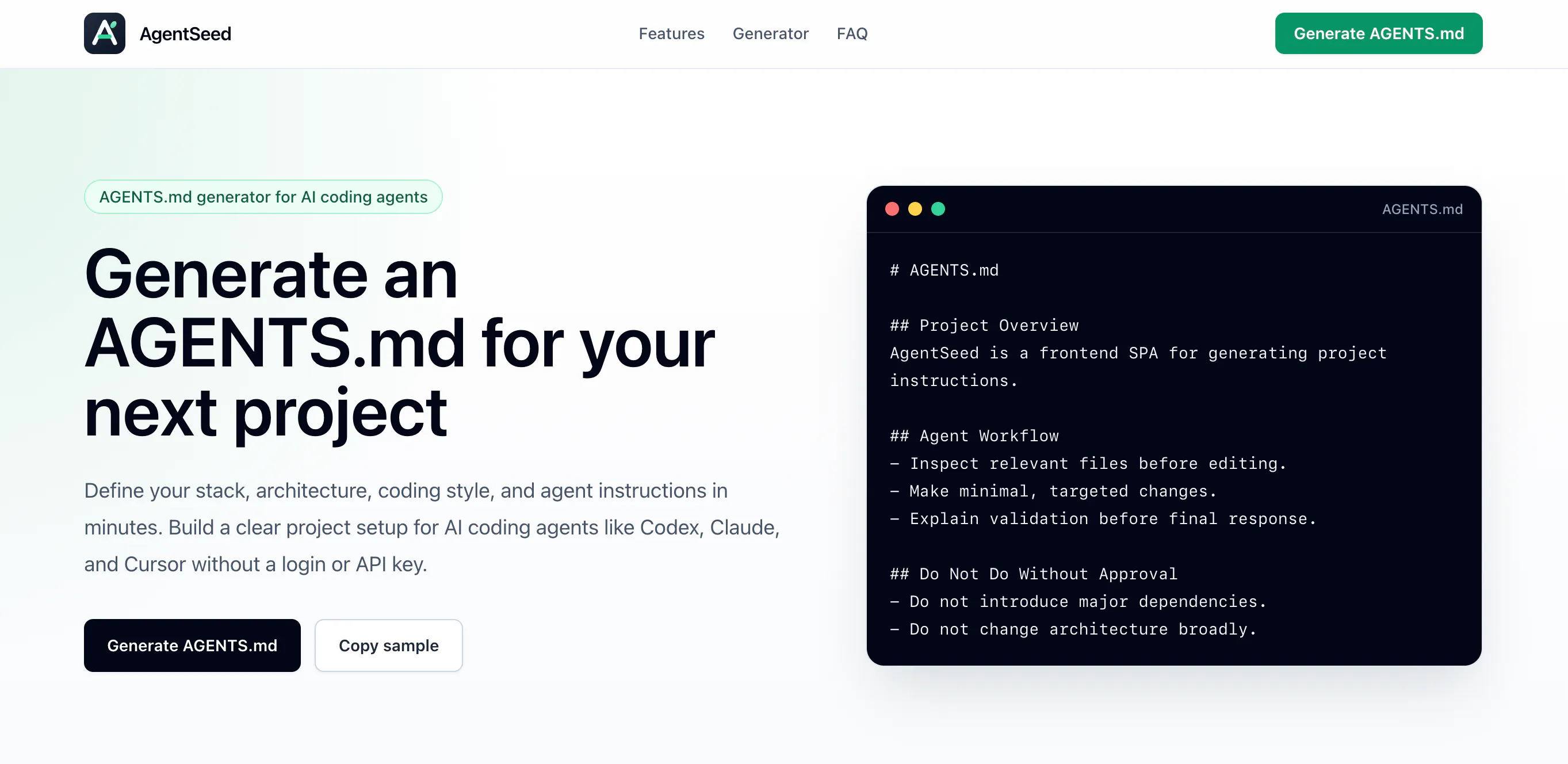The width and height of the screenshot is (1568, 764).
Task: Click the green dot in code window
Action: tap(938, 209)
